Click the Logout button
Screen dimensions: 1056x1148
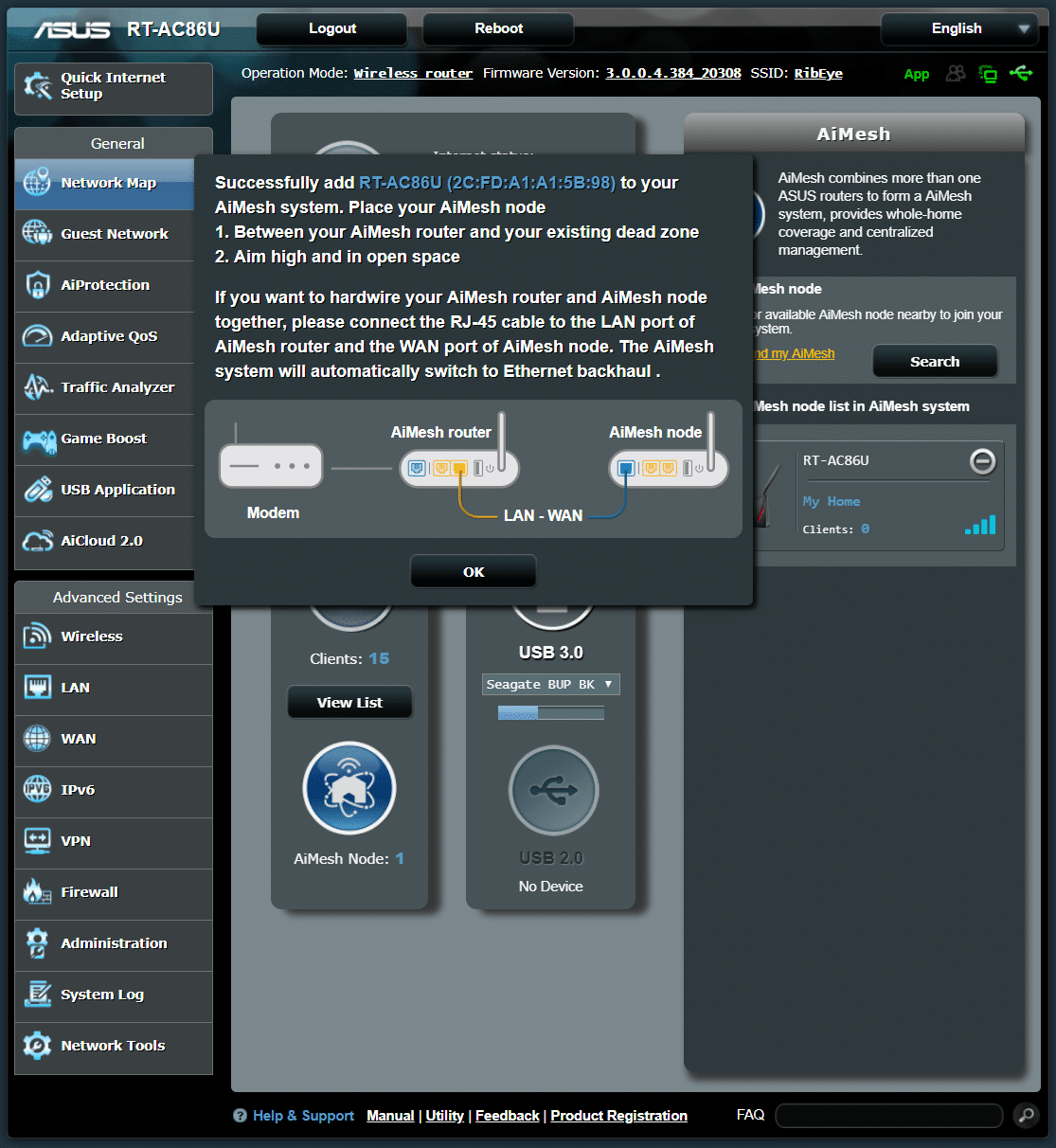point(332,28)
